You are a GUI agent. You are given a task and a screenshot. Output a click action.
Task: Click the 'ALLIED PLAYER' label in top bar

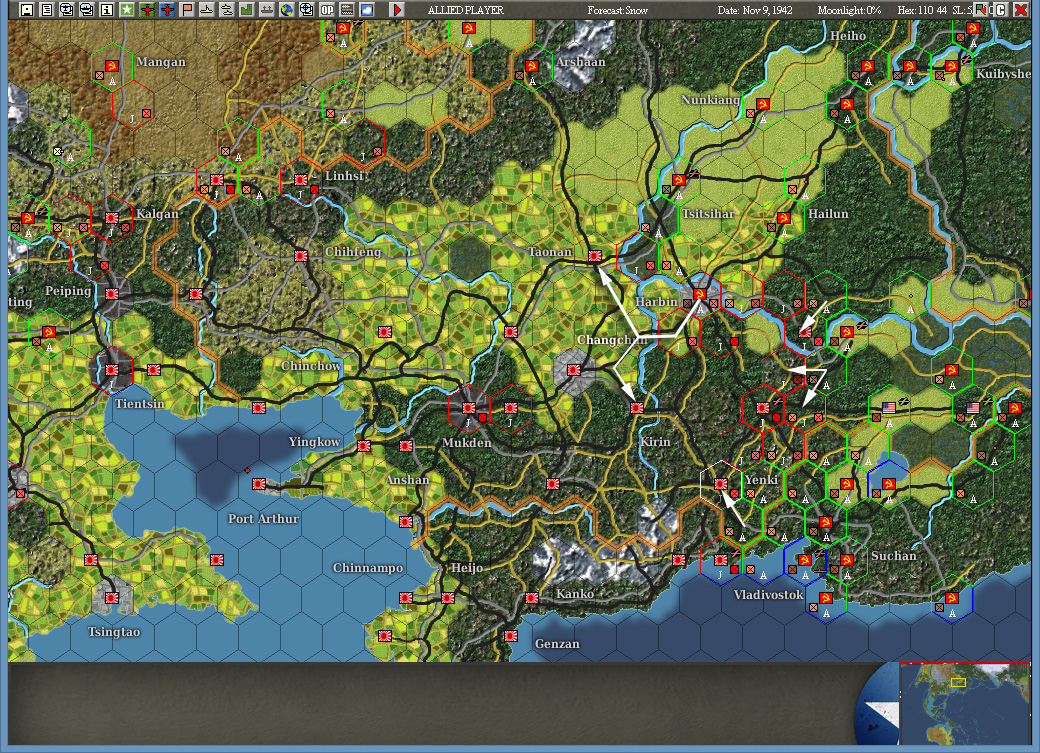point(466,10)
